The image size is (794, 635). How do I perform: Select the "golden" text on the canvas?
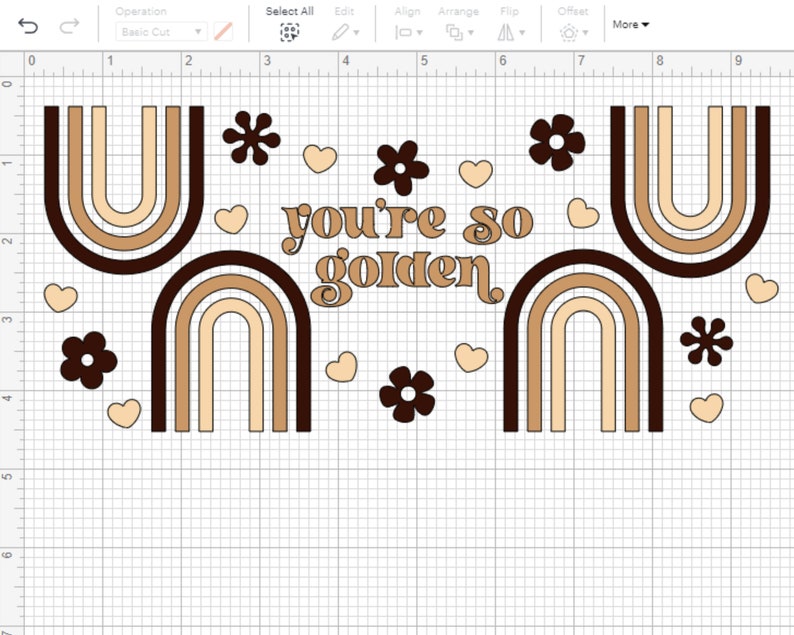coord(407,277)
